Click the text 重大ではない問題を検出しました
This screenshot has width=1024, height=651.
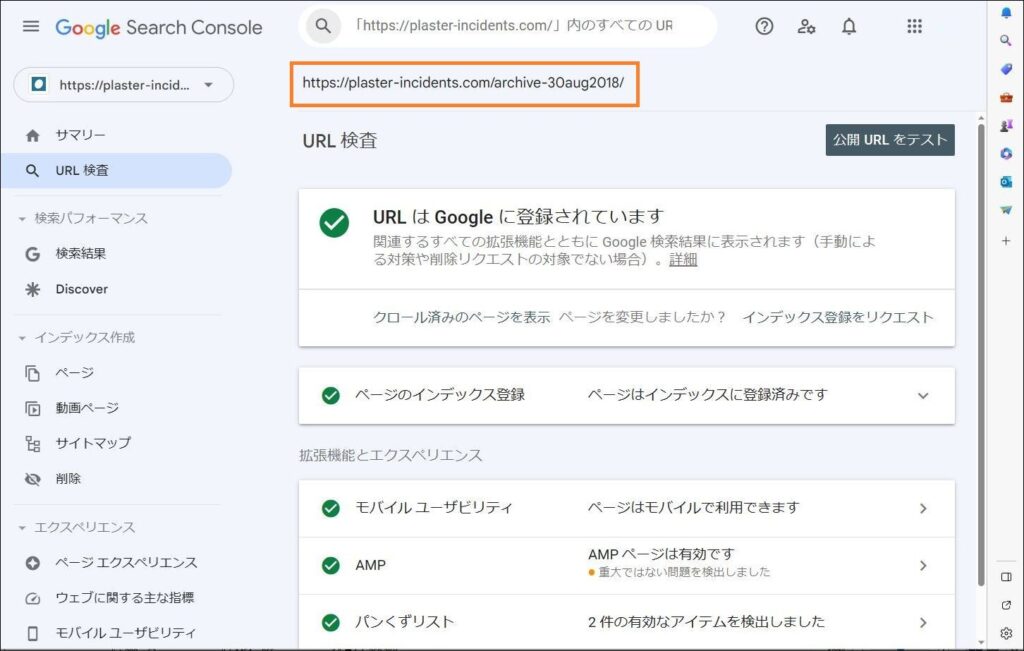[684, 573]
